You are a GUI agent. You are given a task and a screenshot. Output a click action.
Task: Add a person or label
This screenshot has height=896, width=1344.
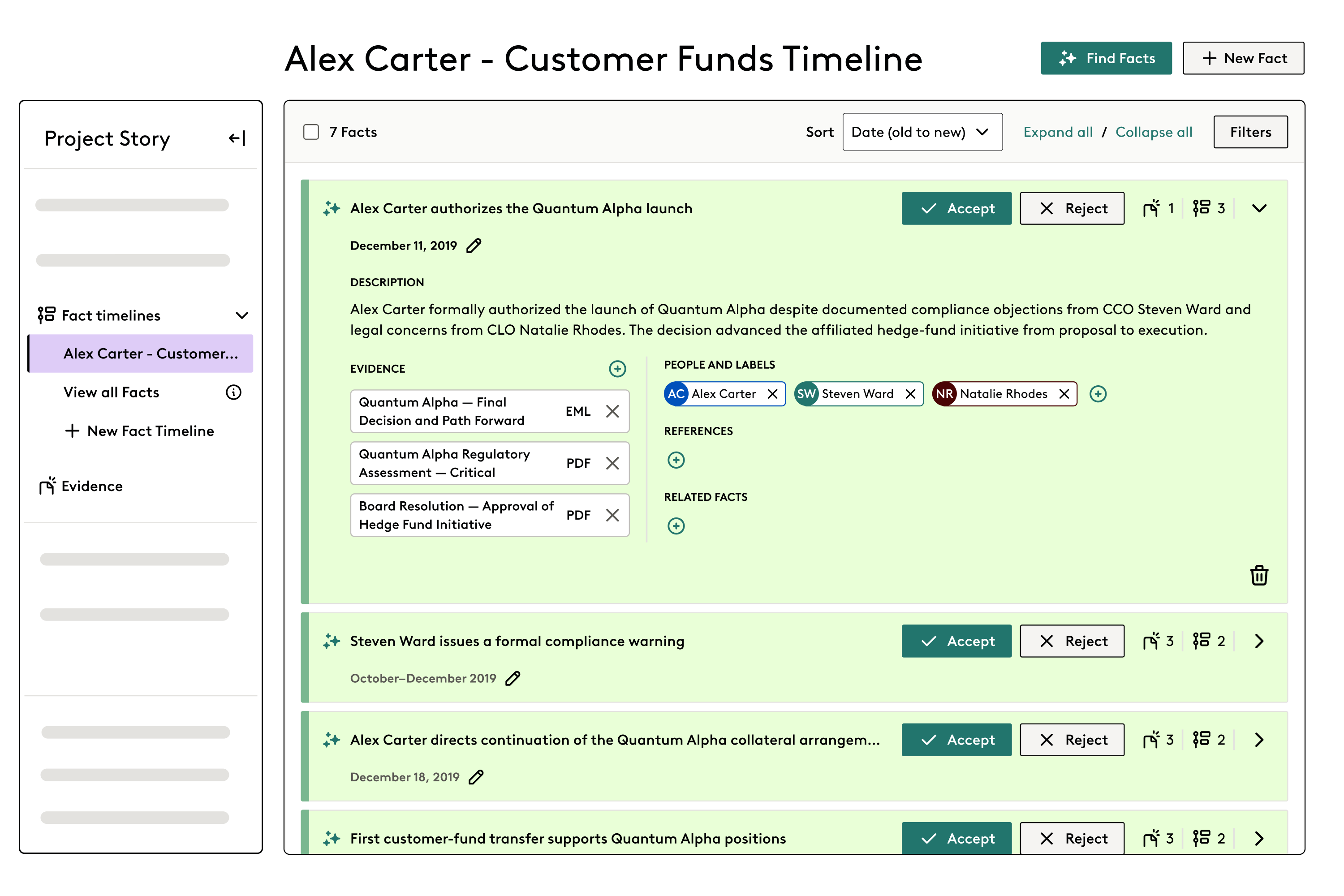[x=1098, y=394]
